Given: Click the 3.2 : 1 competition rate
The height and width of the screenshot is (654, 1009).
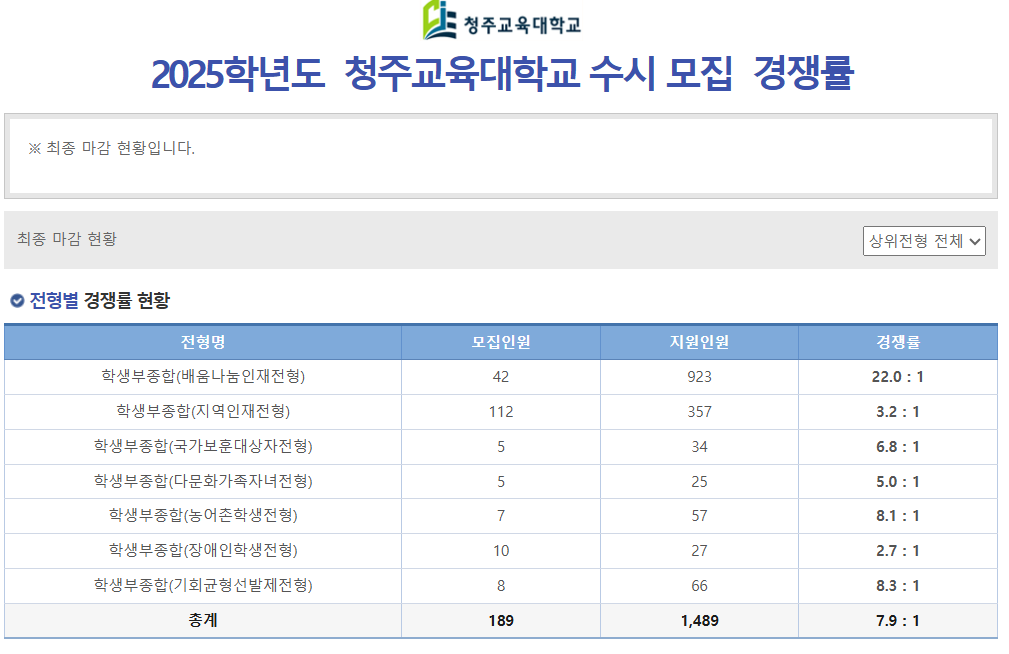Looking at the screenshot, I should coord(898,411).
